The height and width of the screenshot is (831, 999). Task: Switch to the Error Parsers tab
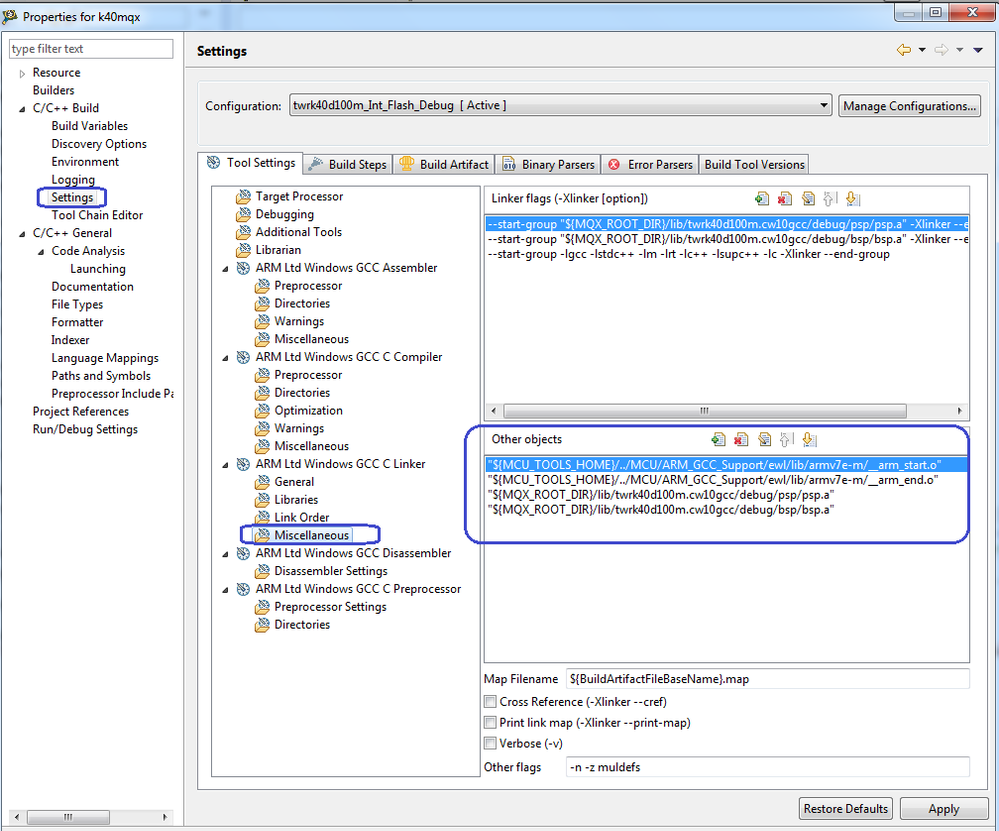coord(650,164)
